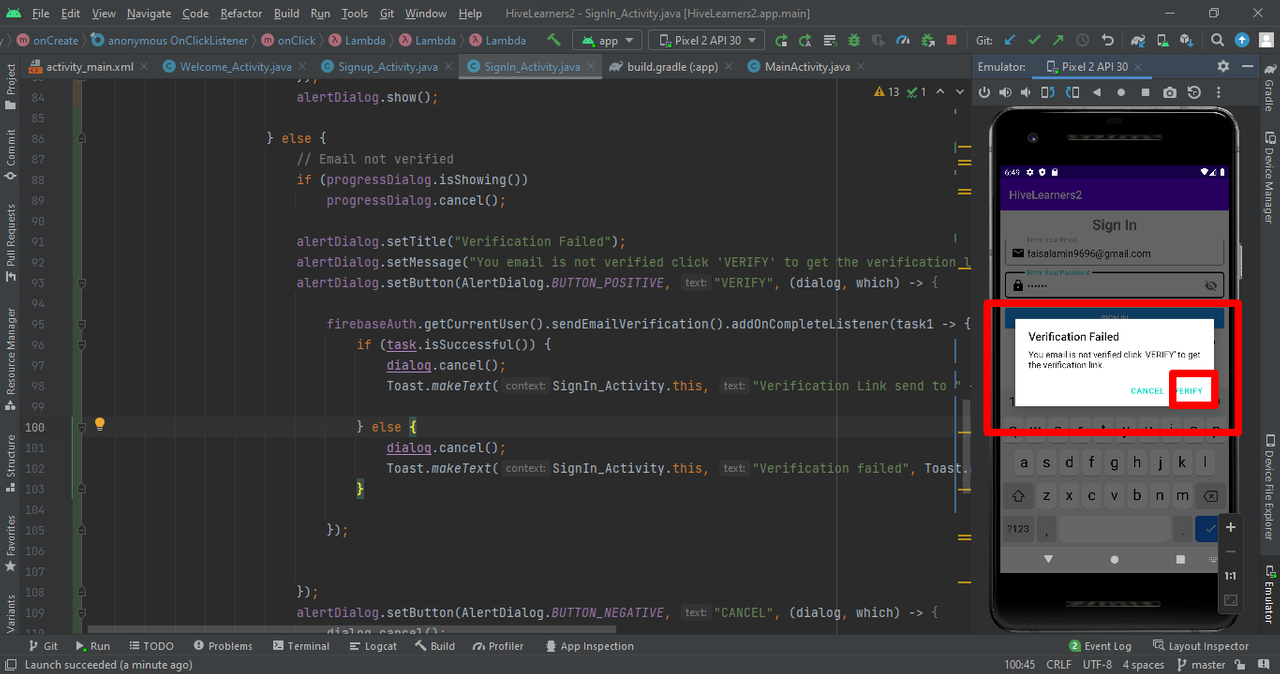Click CANCEL in the Verification Failed dialog
This screenshot has width=1280, height=674.
(1147, 391)
